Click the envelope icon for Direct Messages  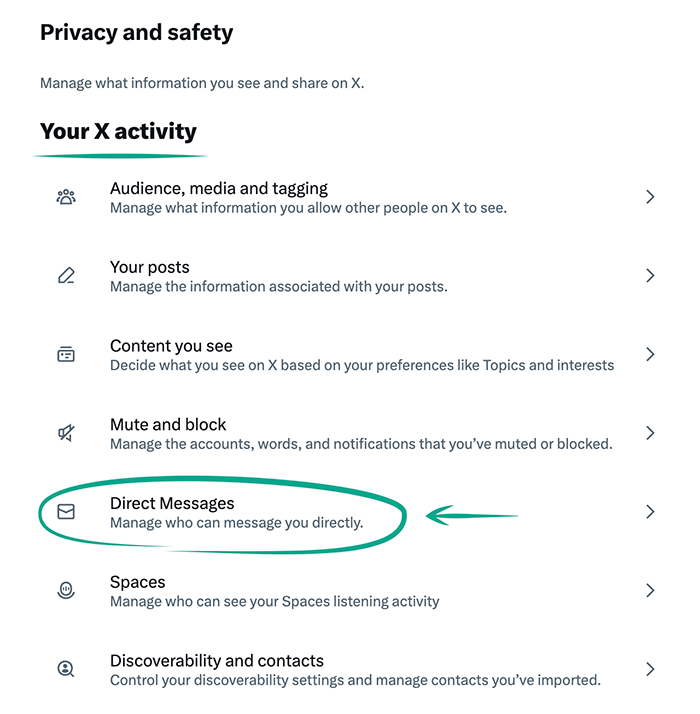(x=66, y=512)
